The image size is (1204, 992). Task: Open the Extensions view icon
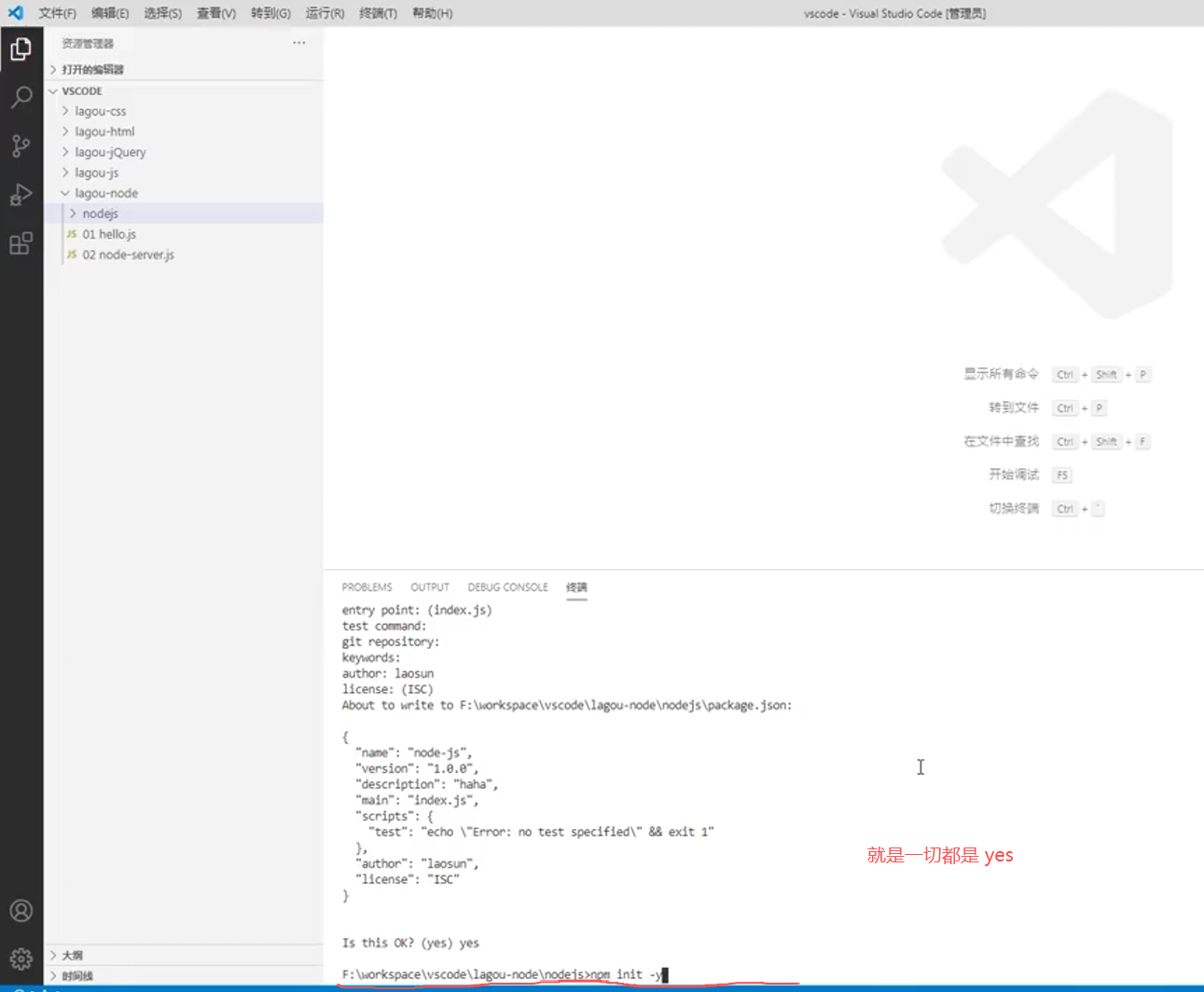[x=21, y=243]
